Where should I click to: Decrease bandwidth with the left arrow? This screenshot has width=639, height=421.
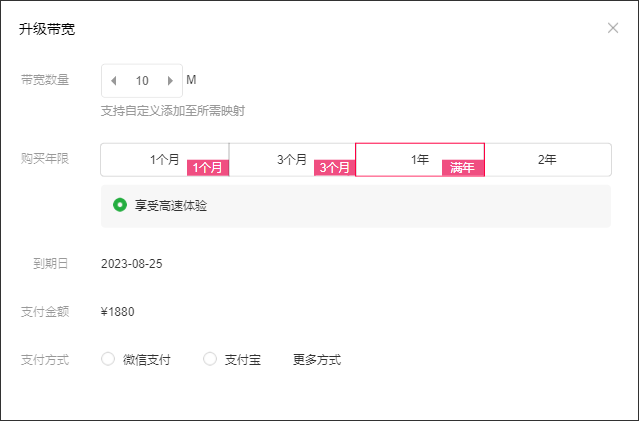point(114,81)
